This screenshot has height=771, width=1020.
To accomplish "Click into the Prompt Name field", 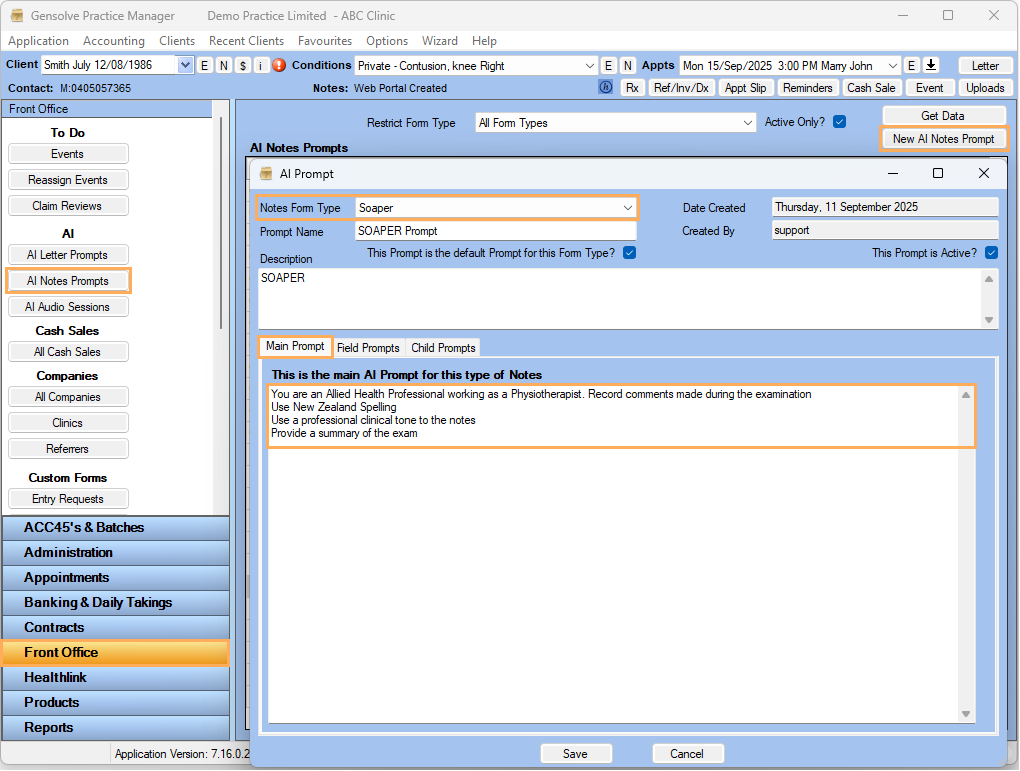I will point(495,231).
